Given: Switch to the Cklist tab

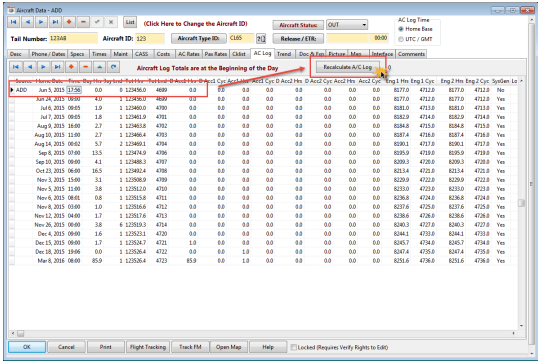Looking at the screenshot, I should (239, 54).
